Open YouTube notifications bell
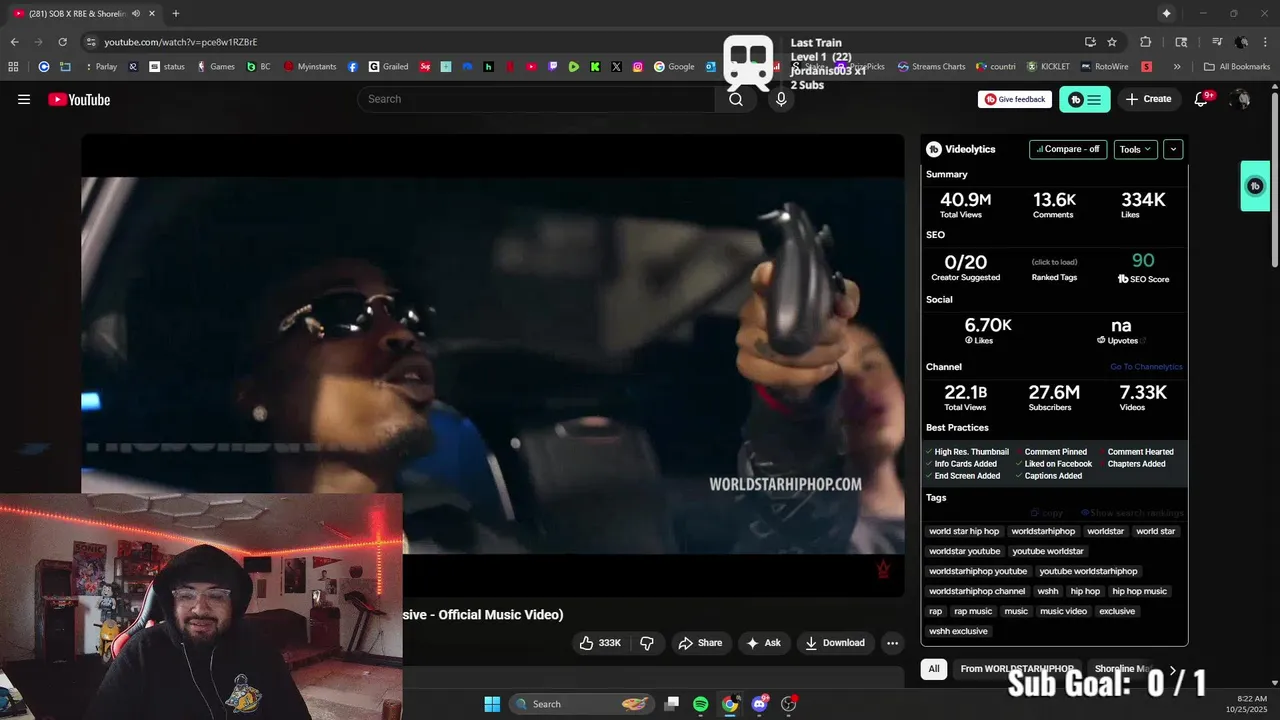The image size is (1280, 720). (x=1202, y=99)
